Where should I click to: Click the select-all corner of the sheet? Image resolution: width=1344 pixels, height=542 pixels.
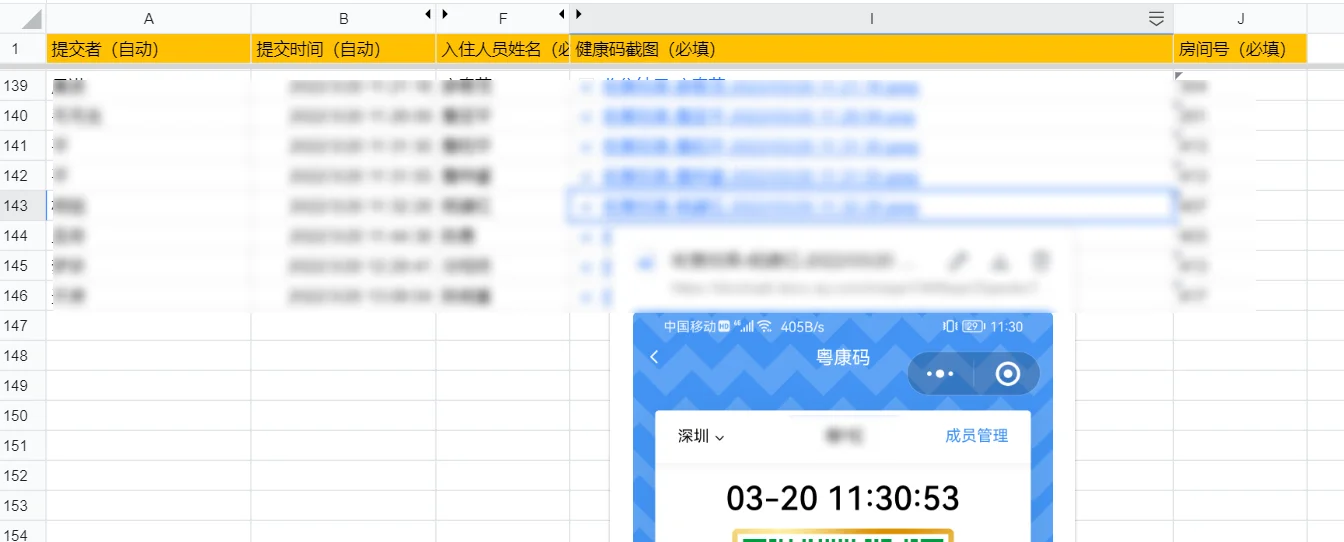[x=23, y=18]
